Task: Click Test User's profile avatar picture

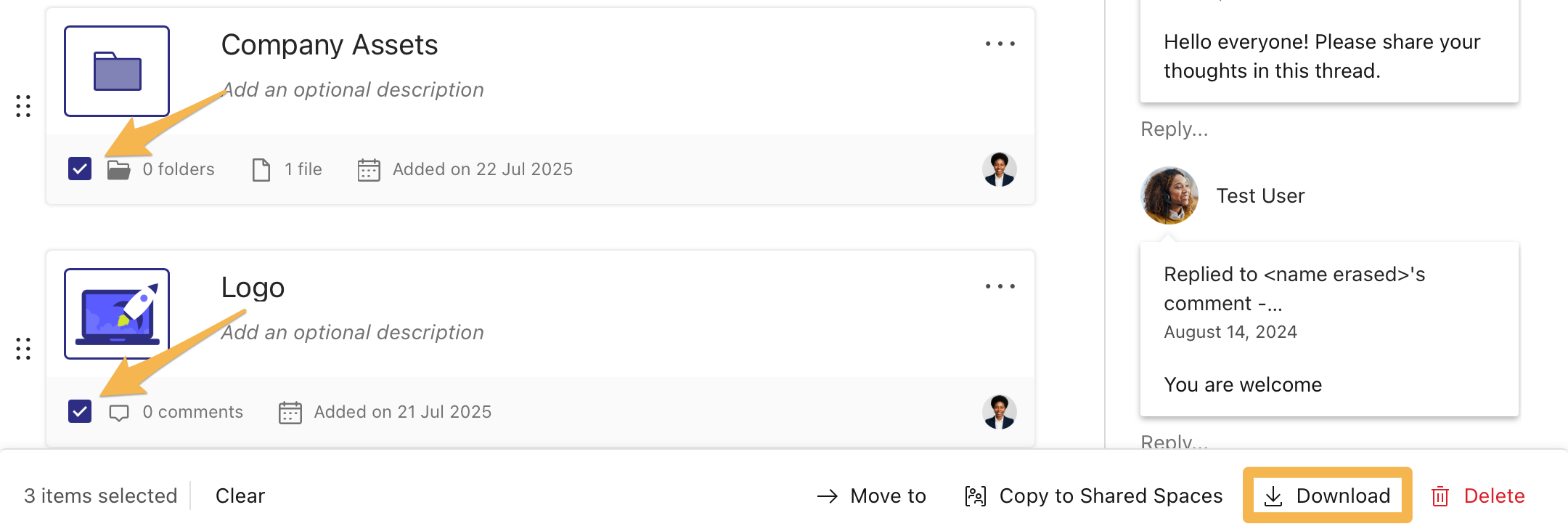Action: pos(1169,196)
